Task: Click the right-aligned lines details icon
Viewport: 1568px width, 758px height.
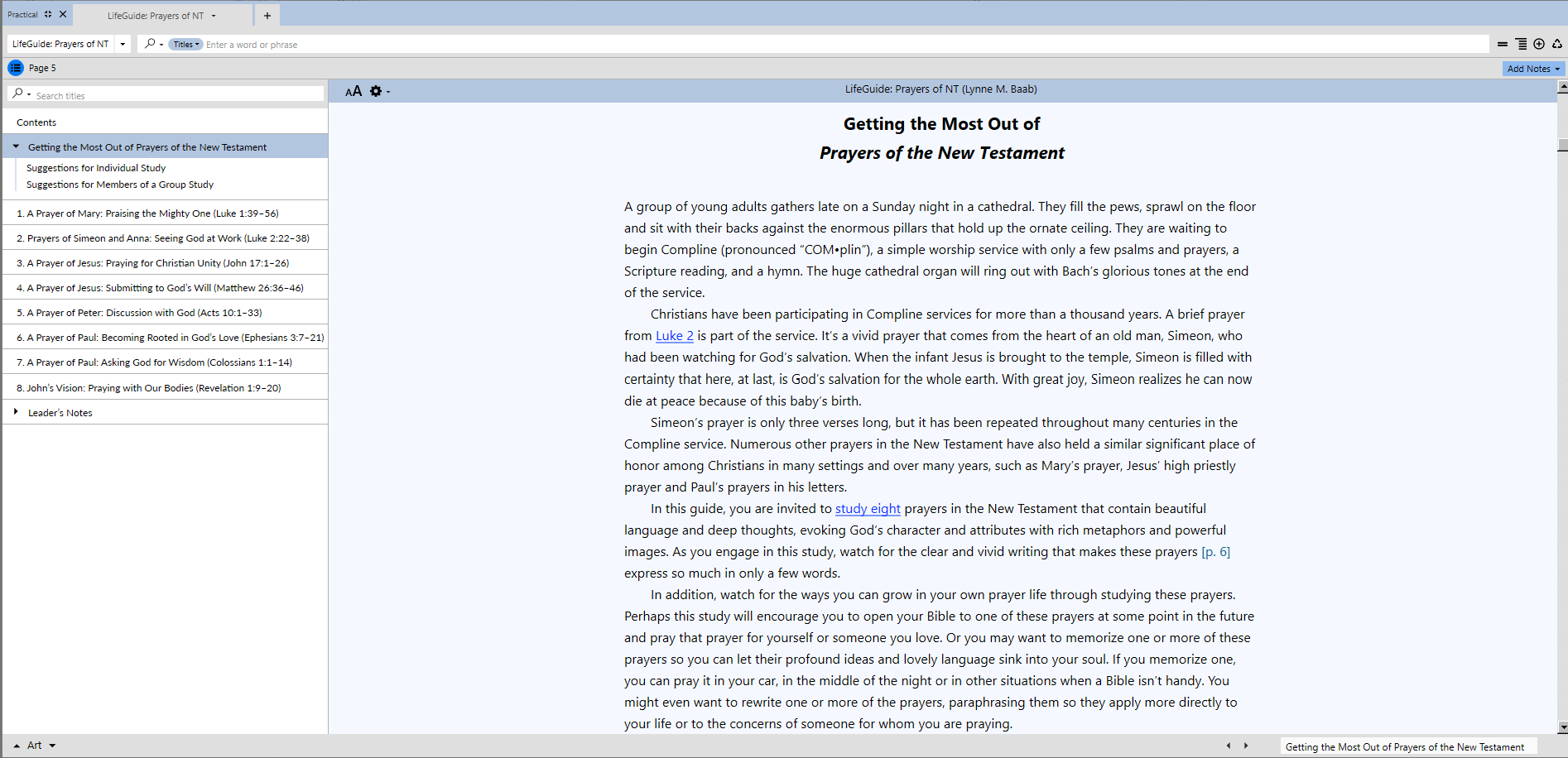Action: [x=1521, y=44]
